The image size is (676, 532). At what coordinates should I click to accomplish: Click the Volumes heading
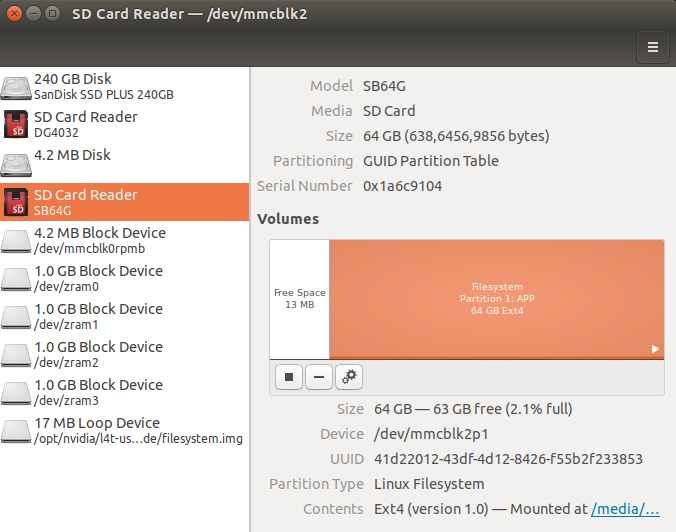288,219
